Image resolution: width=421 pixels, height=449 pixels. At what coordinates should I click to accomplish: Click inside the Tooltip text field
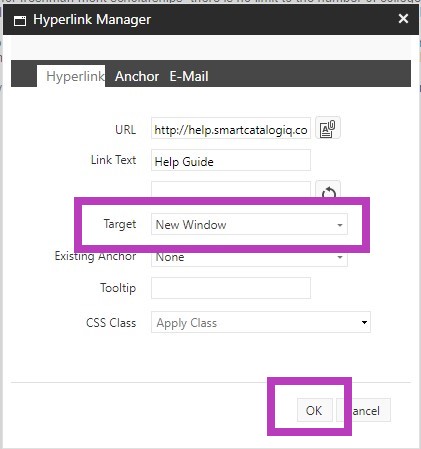[231, 288]
